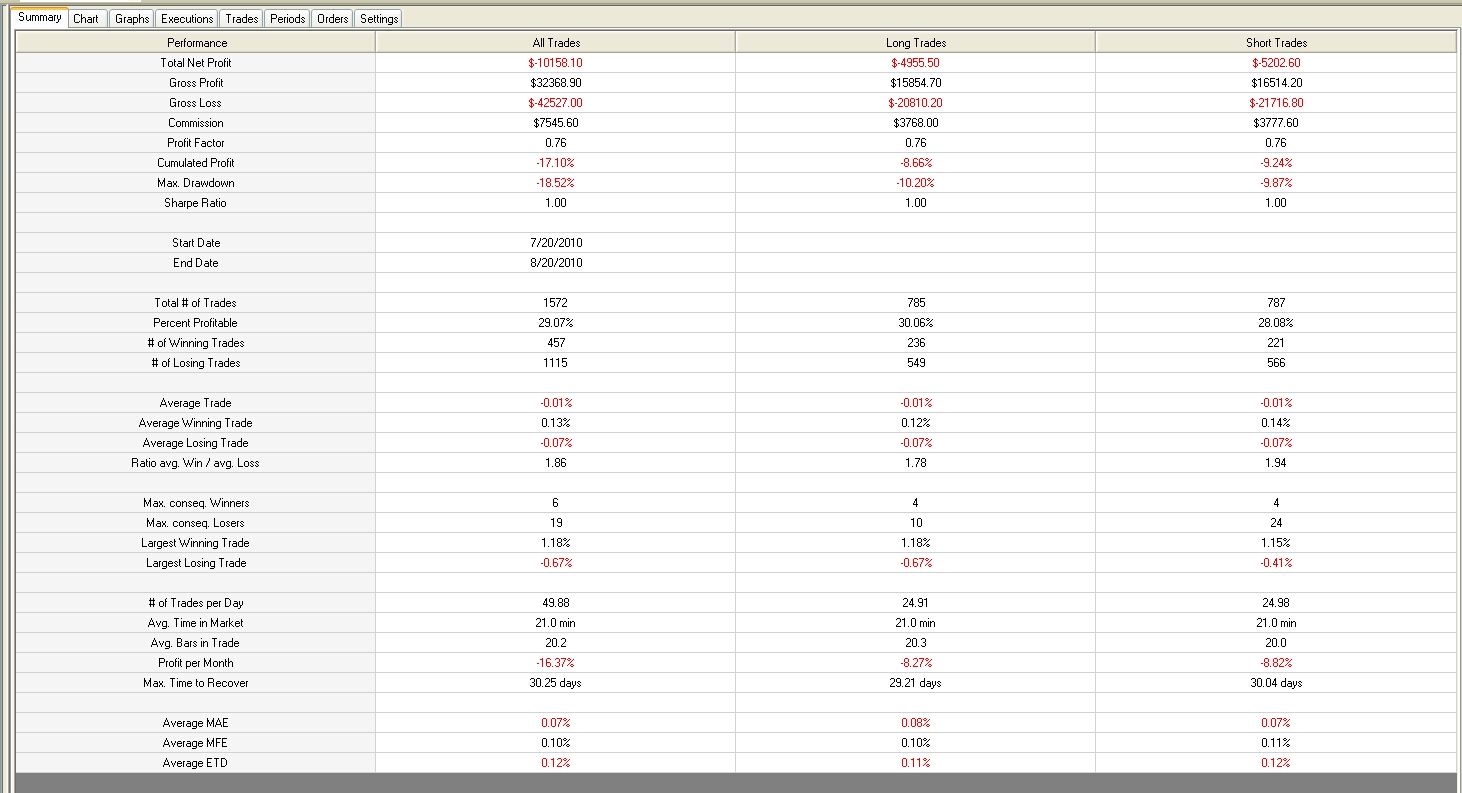Image resolution: width=1462 pixels, height=793 pixels.
Task: Click the $3768.00 commission cell
Action: click(x=915, y=123)
